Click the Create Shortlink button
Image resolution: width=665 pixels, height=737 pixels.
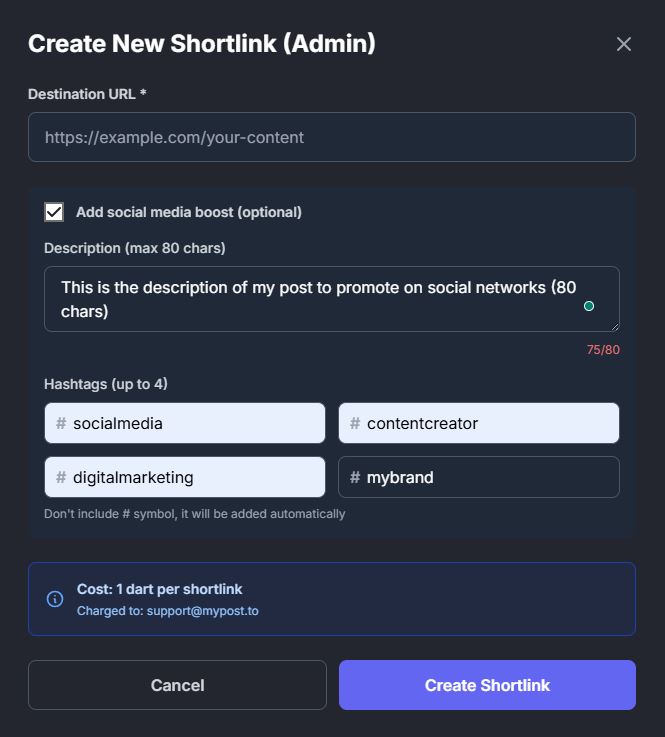(487, 685)
